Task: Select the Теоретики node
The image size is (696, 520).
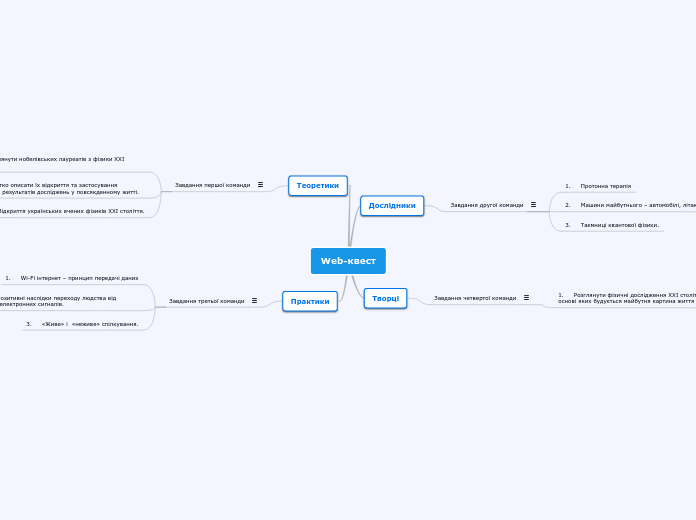Action: pyautogui.click(x=318, y=186)
